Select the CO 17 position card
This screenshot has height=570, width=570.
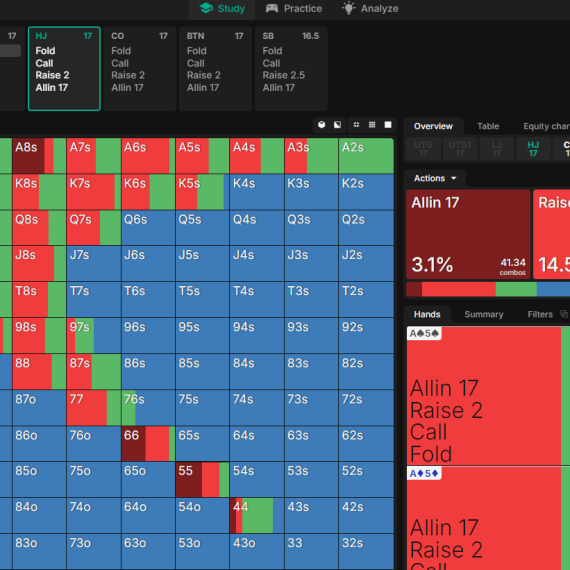point(140,69)
